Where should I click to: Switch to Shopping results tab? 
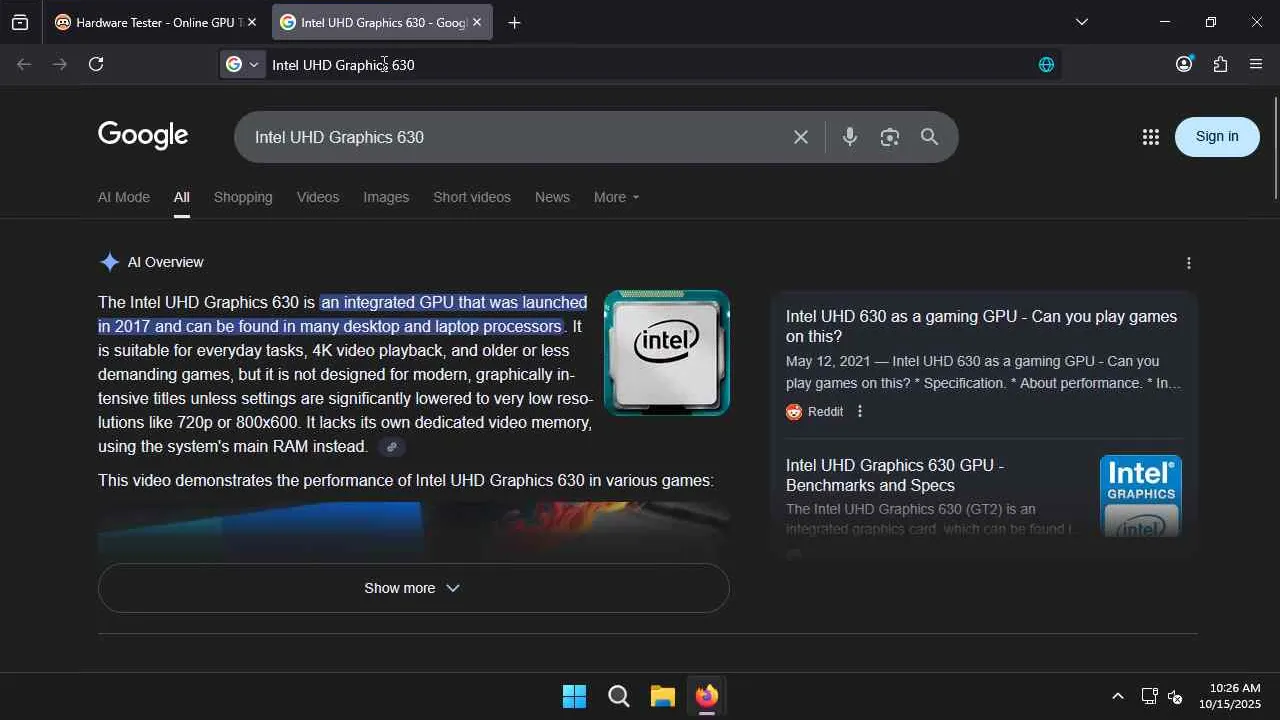tap(243, 197)
